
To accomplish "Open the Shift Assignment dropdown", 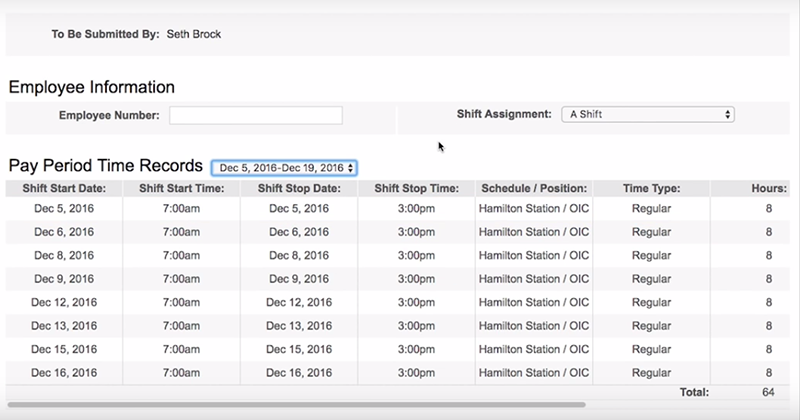I will 647,115.
